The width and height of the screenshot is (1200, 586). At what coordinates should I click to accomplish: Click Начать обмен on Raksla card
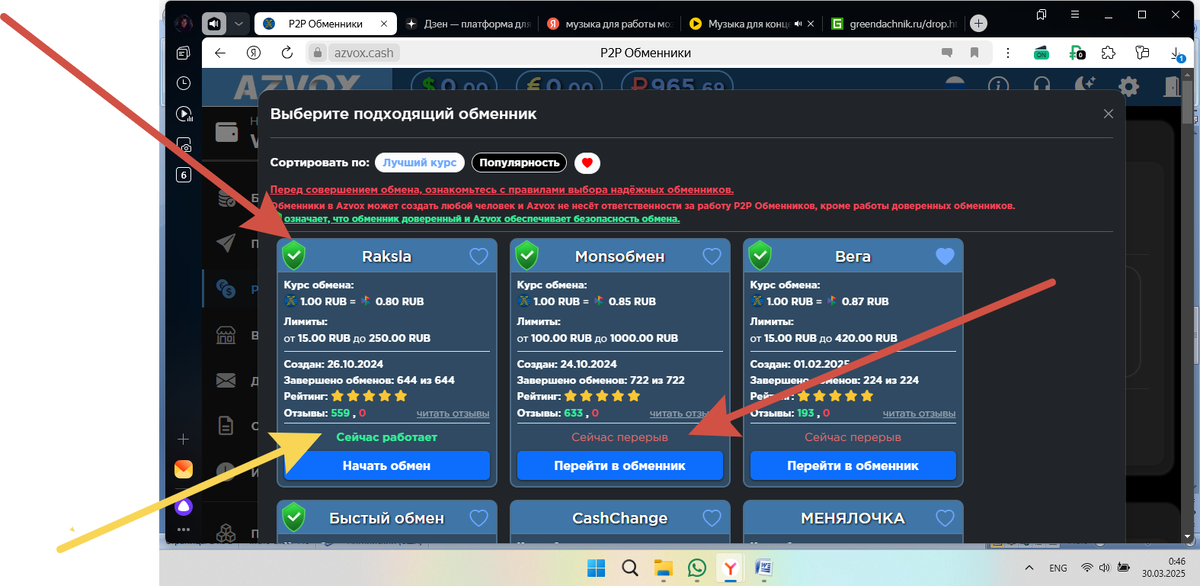(x=387, y=465)
